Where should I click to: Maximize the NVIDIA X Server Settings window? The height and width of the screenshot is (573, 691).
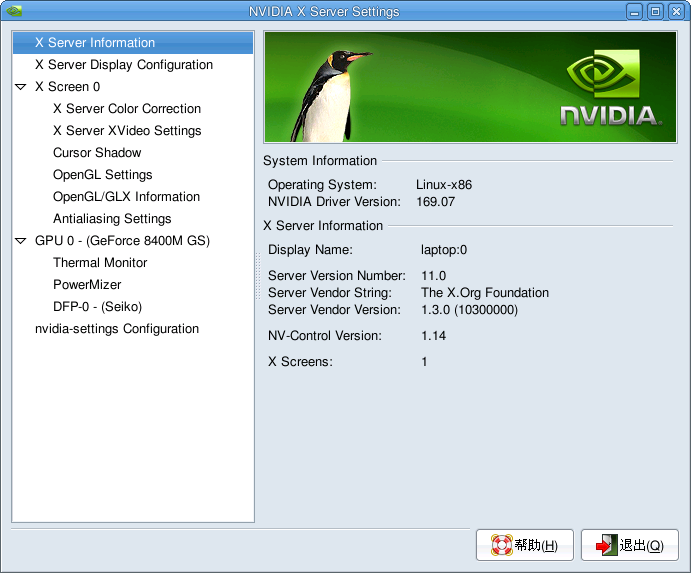[655, 11]
